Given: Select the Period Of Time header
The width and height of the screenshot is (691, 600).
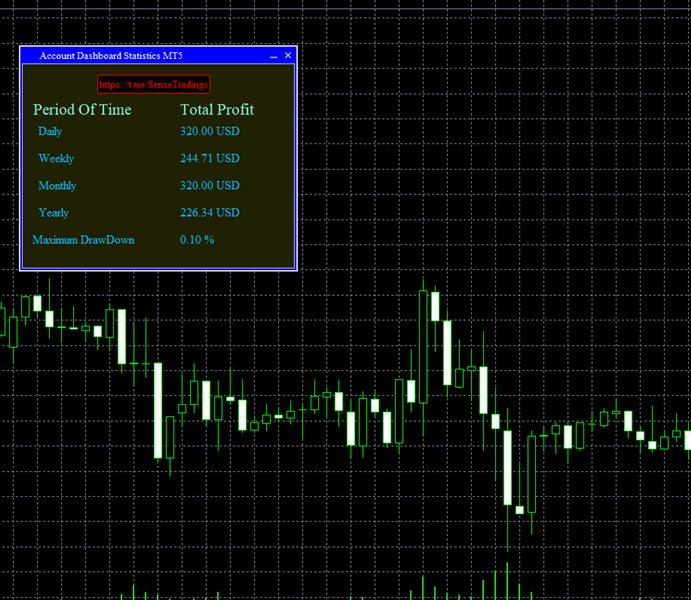Looking at the screenshot, I should [82, 110].
